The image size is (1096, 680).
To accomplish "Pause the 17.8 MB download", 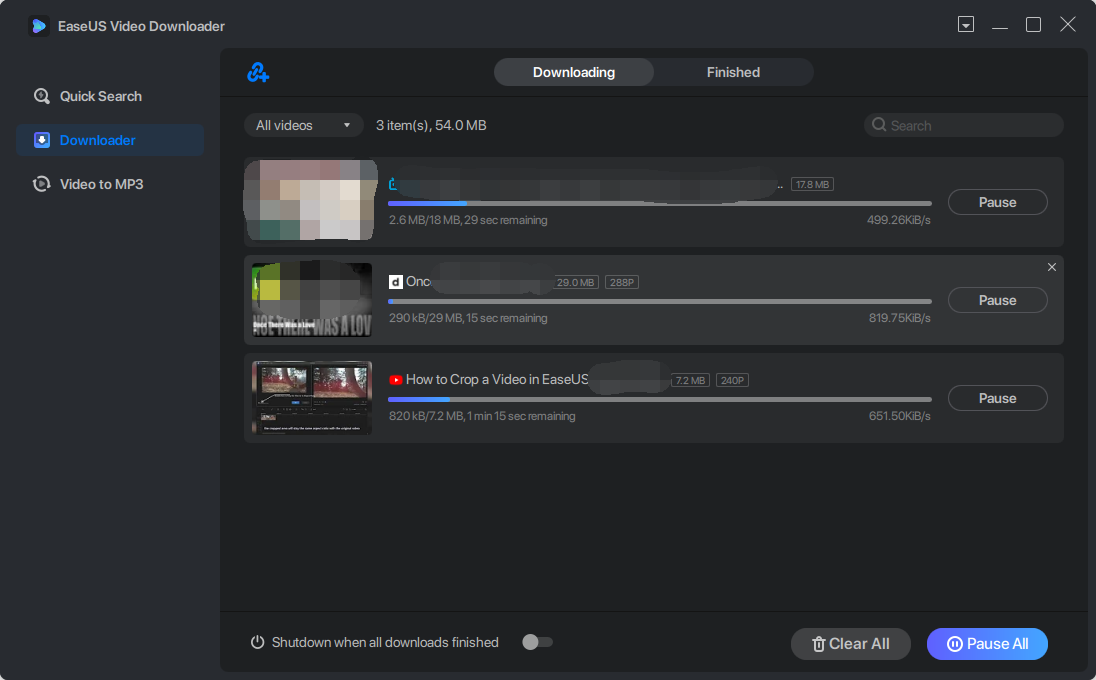I will coord(997,202).
